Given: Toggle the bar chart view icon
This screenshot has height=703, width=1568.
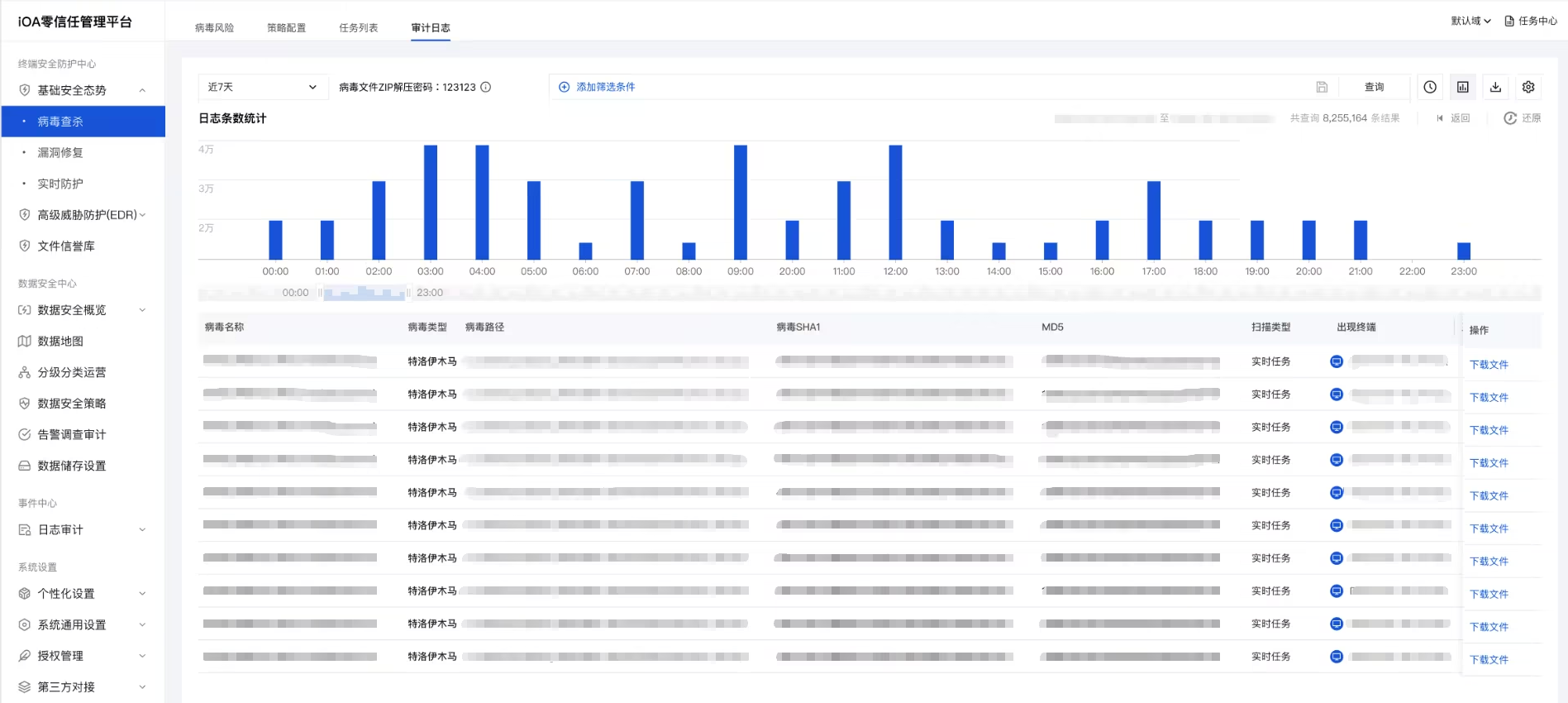Looking at the screenshot, I should pos(1463,87).
